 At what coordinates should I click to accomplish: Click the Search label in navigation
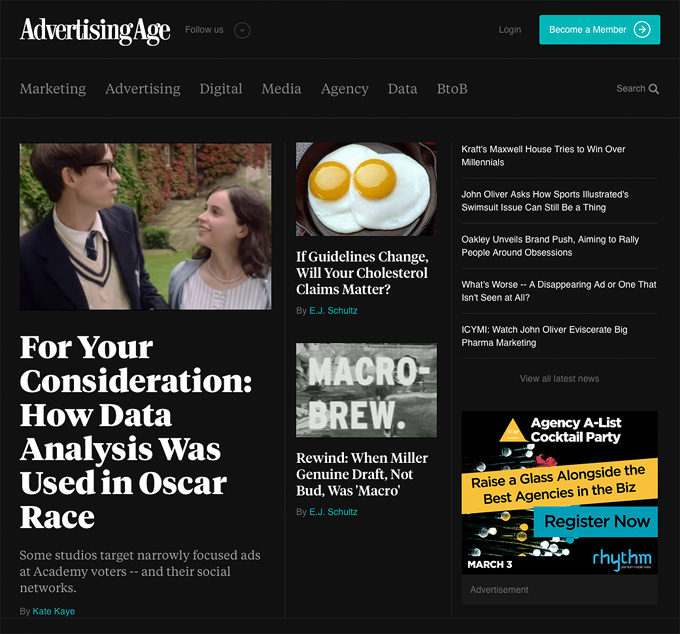[x=631, y=88]
